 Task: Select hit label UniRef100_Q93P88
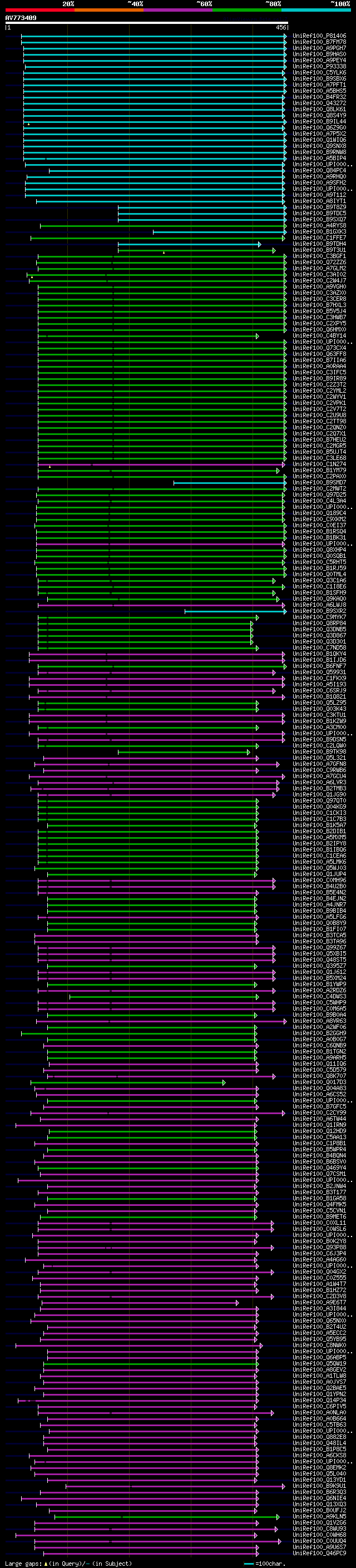click(x=319, y=1247)
